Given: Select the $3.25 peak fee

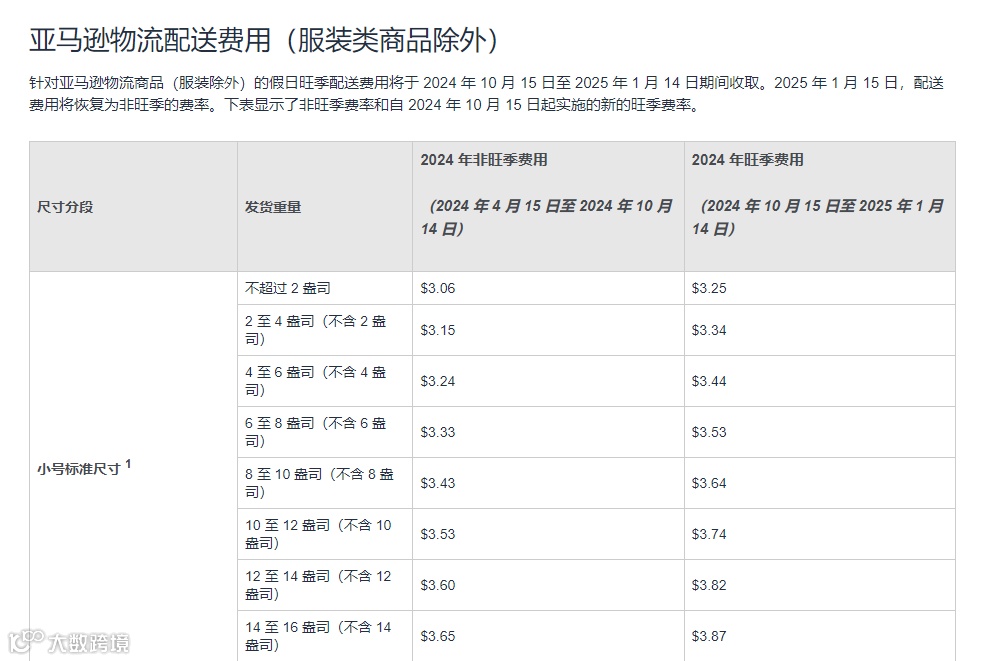Looking at the screenshot, I should (709, 288).
